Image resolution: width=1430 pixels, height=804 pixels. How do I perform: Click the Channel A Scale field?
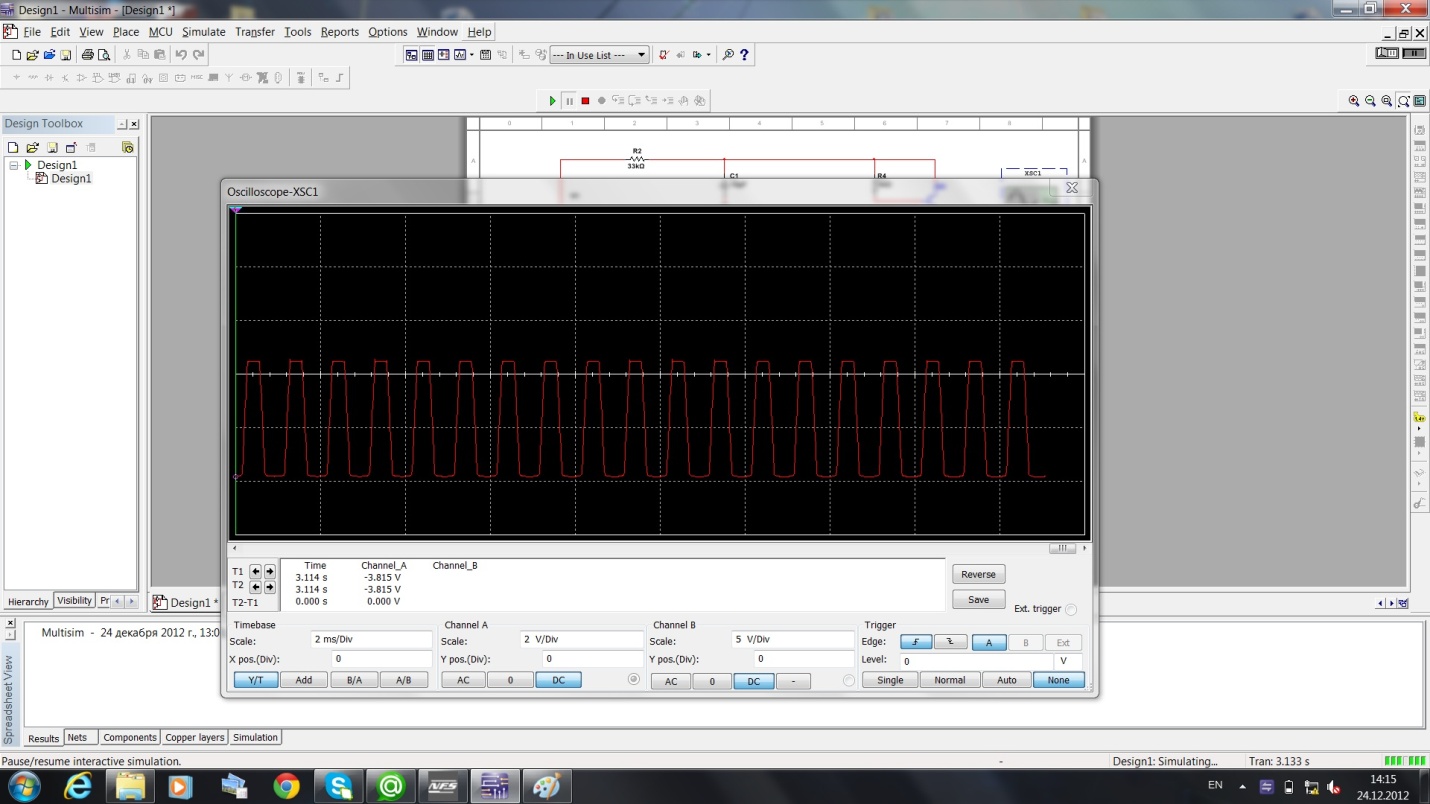click(x=582, y=640)
